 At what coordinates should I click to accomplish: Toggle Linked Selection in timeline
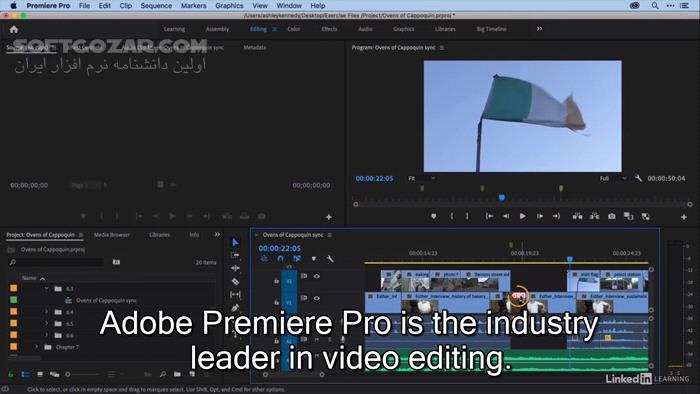tap(297, 259)
